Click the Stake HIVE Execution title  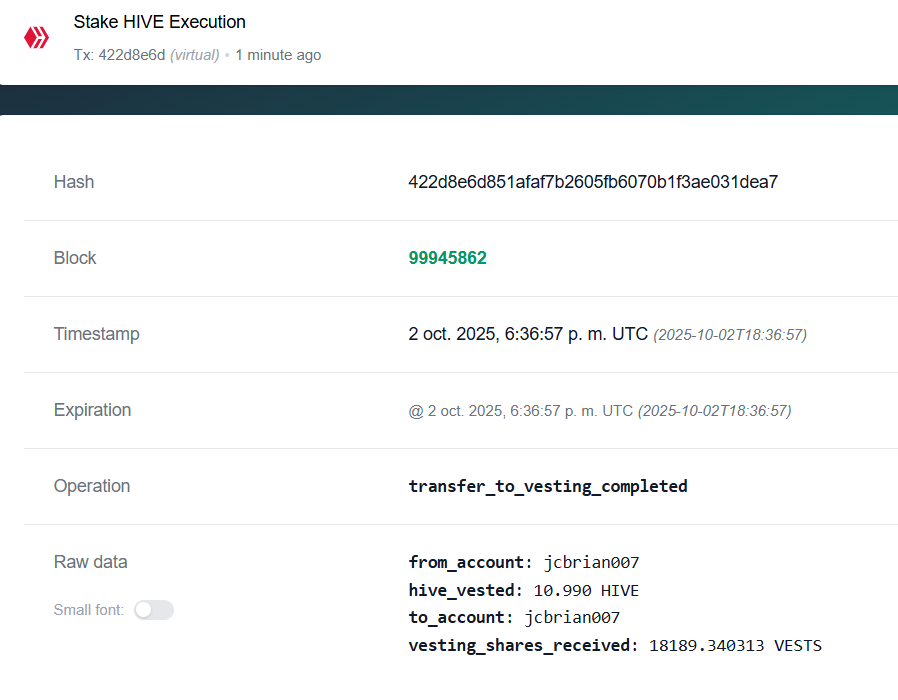[159, 22]
